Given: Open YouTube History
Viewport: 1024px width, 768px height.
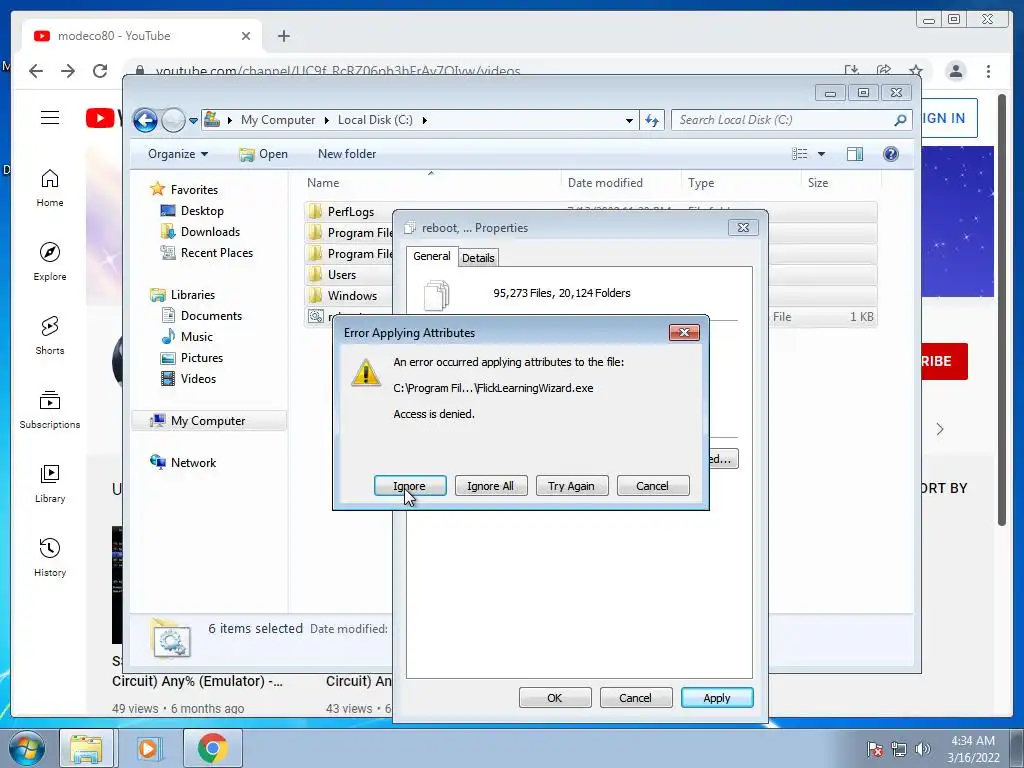Looking at the screenshot, I should 50,557.
